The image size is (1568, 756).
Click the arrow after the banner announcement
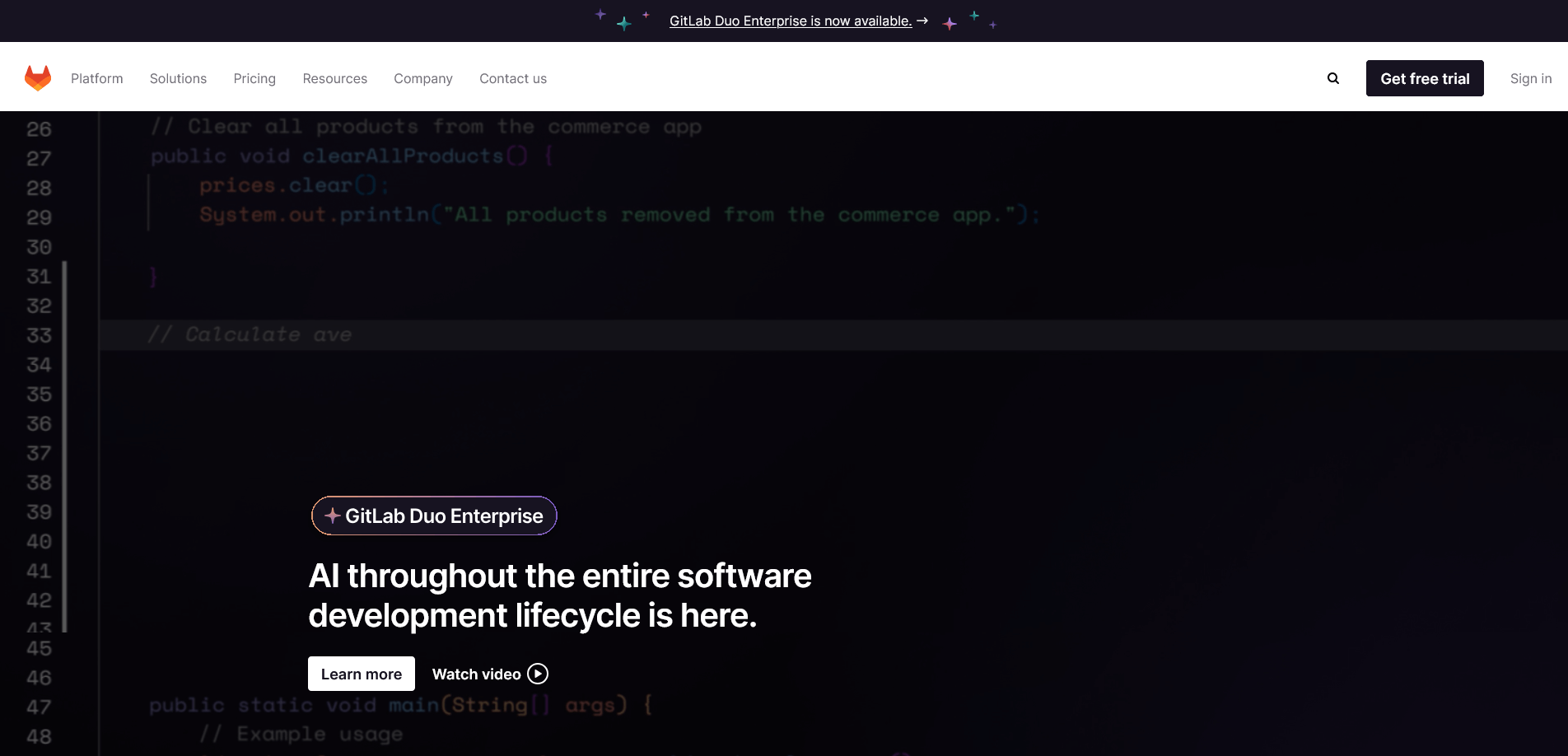click(922, 21)
